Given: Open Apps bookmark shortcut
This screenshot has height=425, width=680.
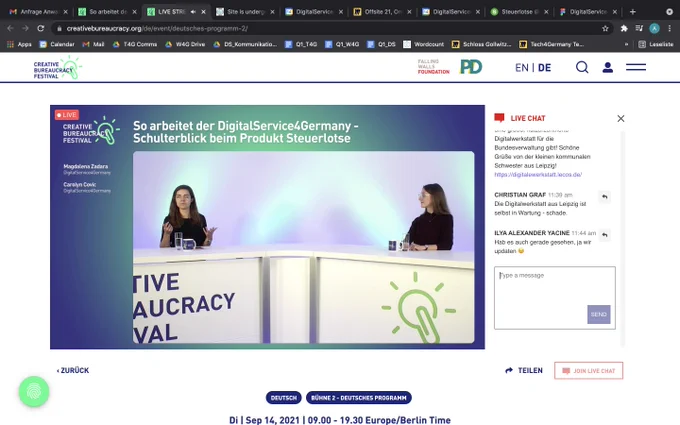Looking at the screenshot, I should coord(20,44).
